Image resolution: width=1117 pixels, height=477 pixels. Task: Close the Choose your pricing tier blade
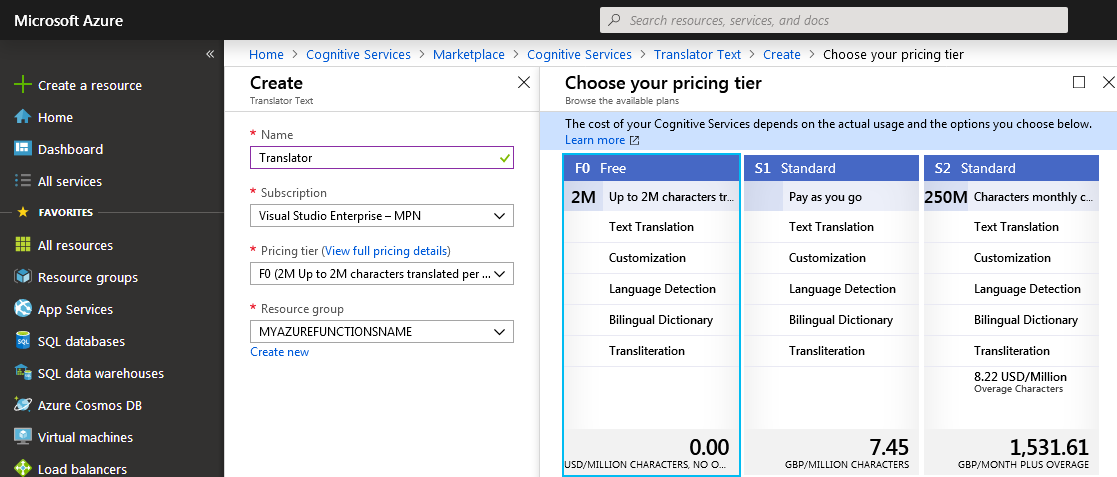click(x=1108, y=82)
